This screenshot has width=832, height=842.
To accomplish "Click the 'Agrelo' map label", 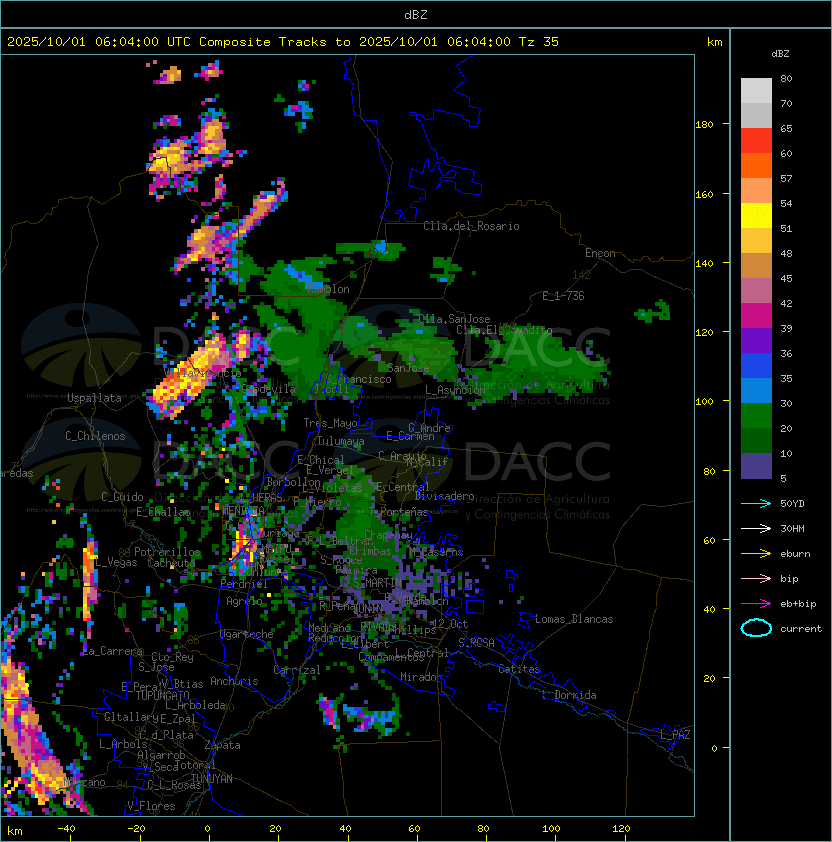I will [x=244, y=601].
